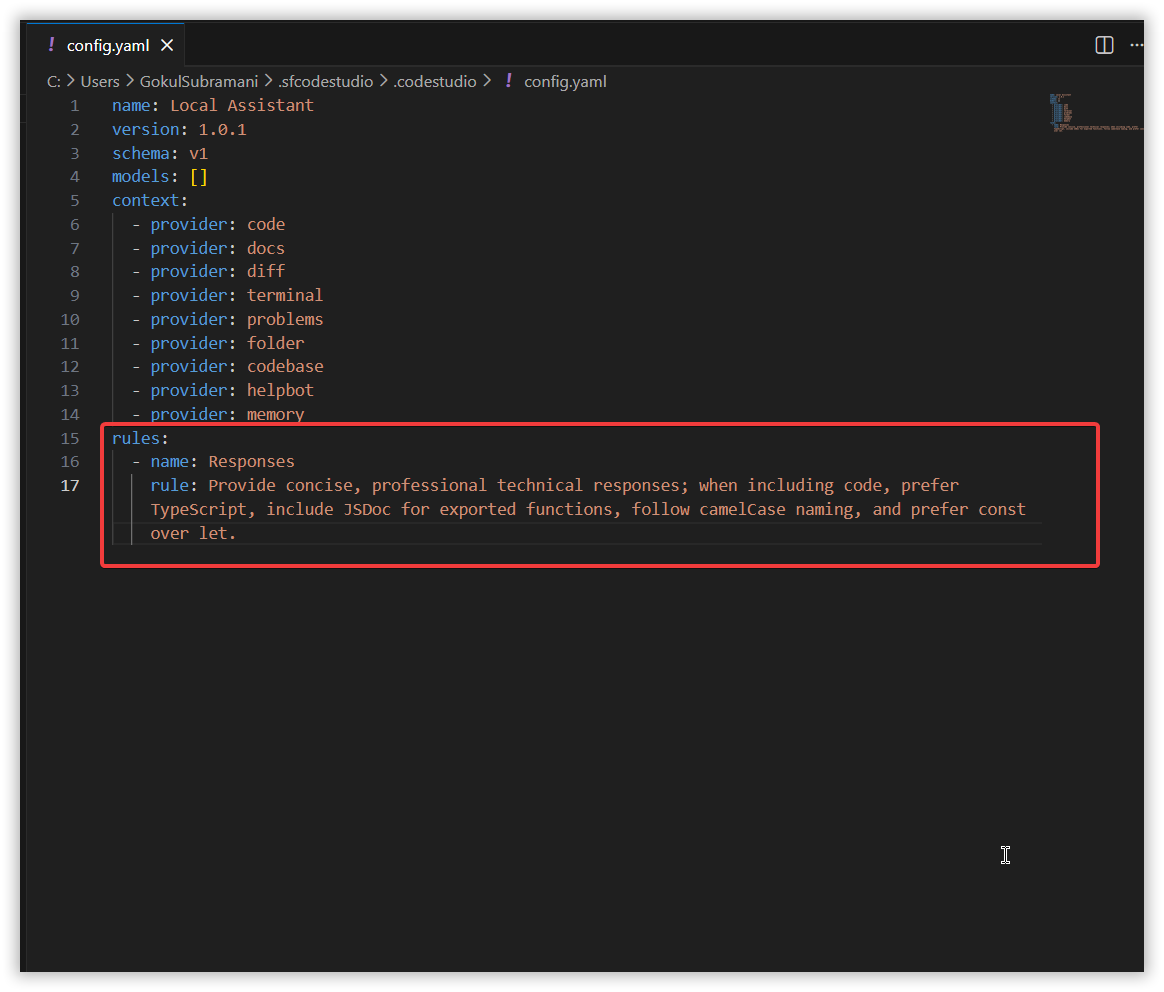Click the "rules" key on line 15
The width and height of the screenshot is (1164, 992).
(136, 438)
